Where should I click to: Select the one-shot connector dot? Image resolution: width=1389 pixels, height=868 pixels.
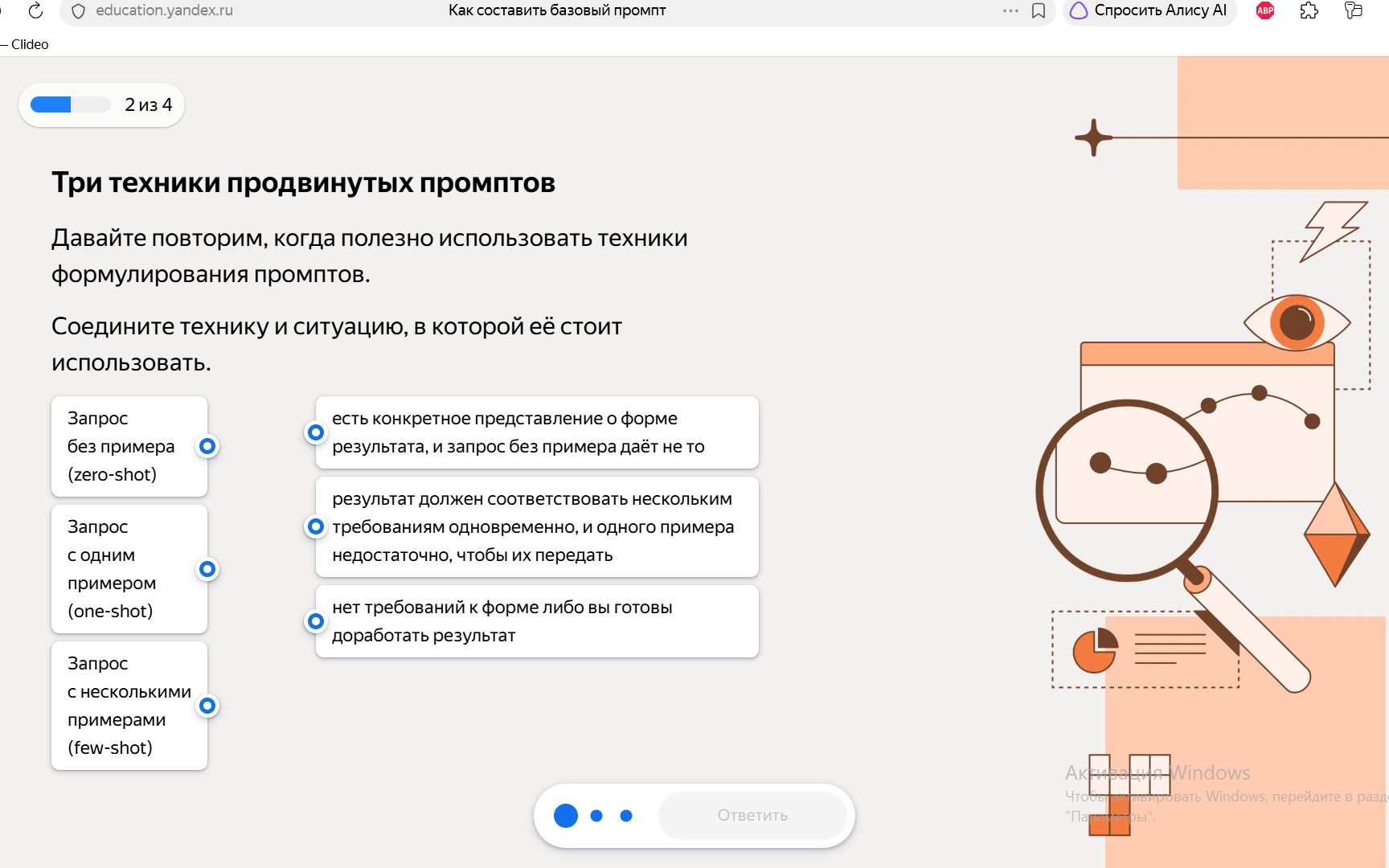pos(207,569)
